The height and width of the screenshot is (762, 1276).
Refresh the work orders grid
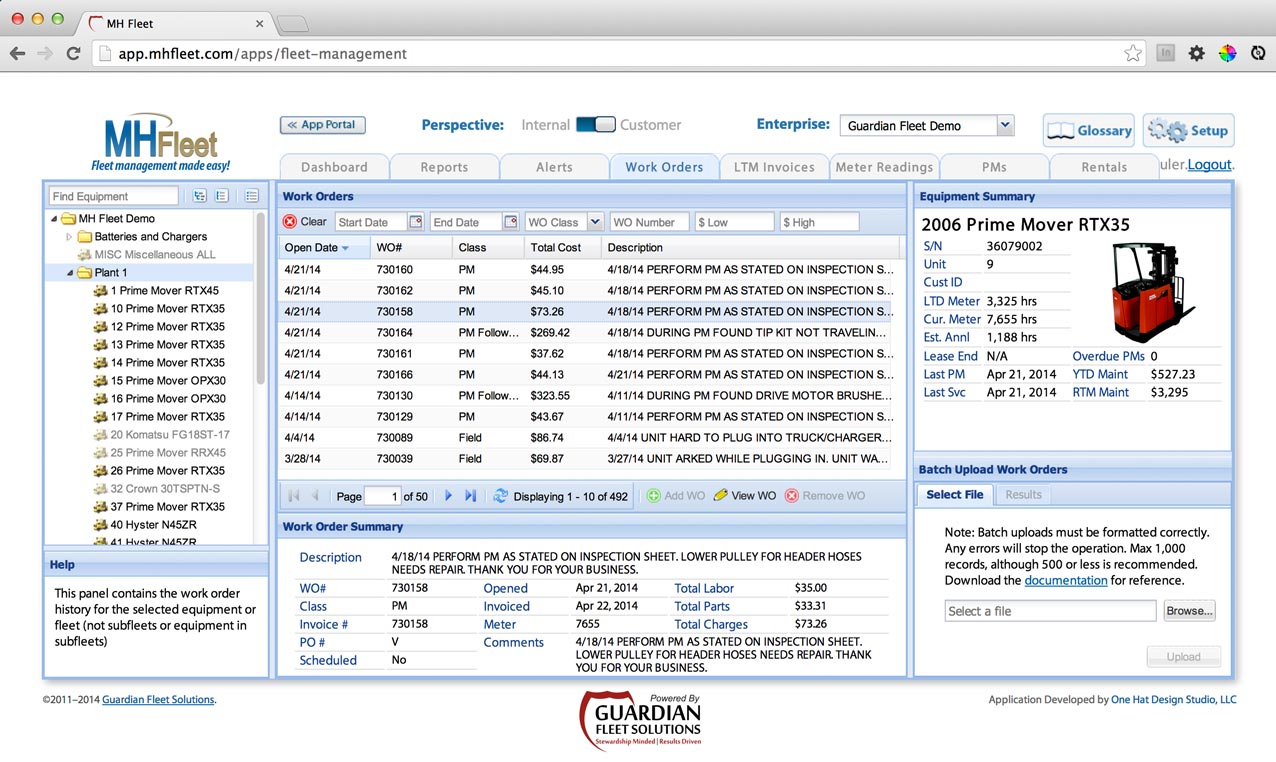click(x=501, y=496)
